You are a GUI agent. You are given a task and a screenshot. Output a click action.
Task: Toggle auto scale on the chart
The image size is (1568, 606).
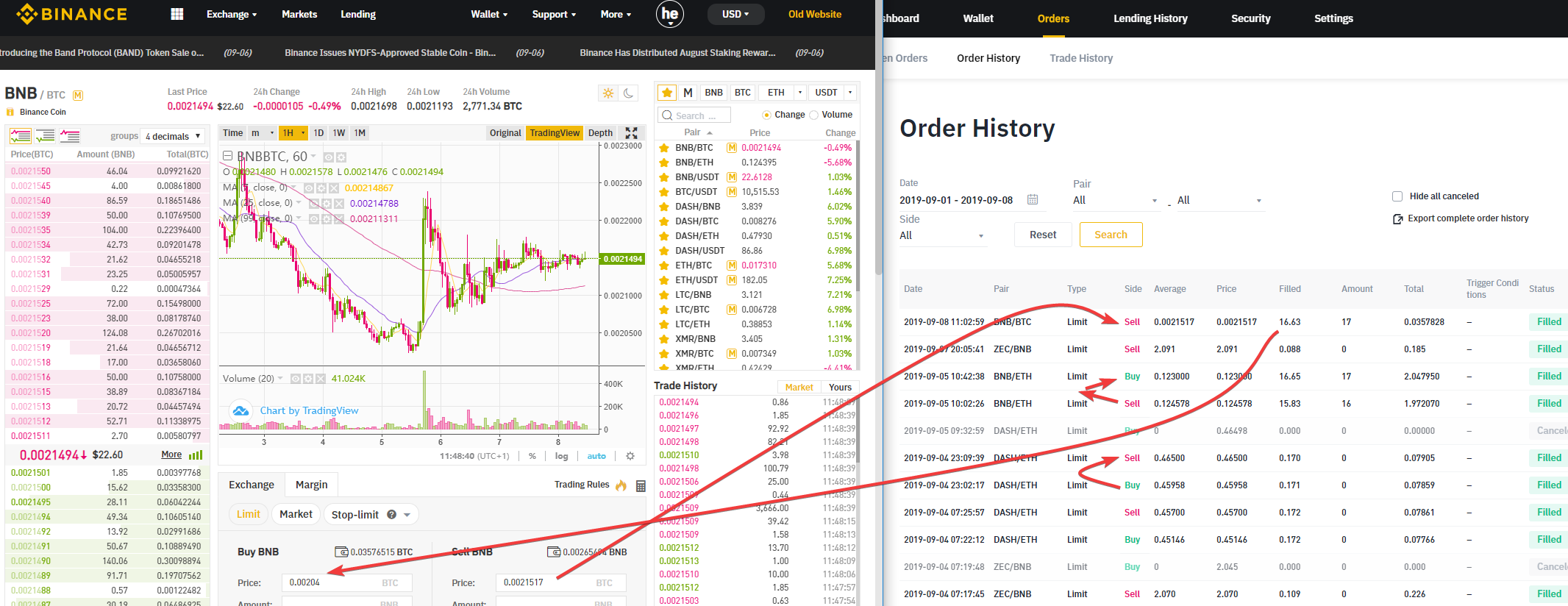click(x=596, y=456)
